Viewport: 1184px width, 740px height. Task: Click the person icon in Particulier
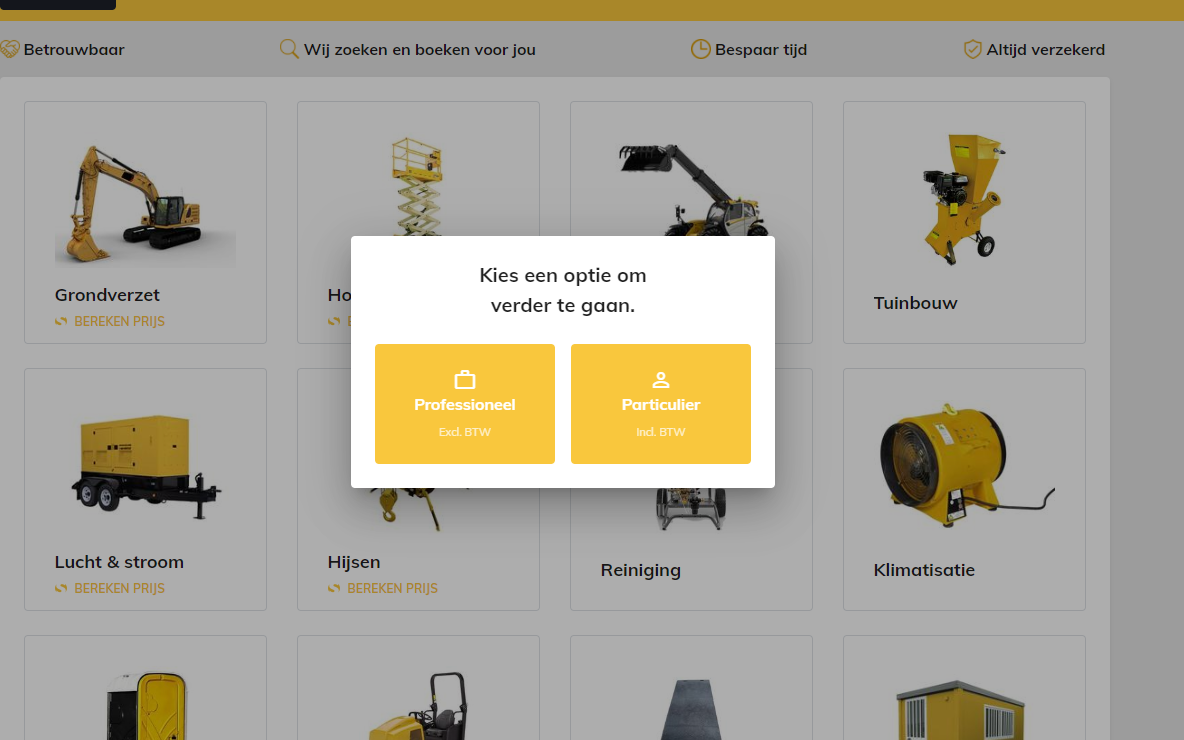(x=661, y=379)
